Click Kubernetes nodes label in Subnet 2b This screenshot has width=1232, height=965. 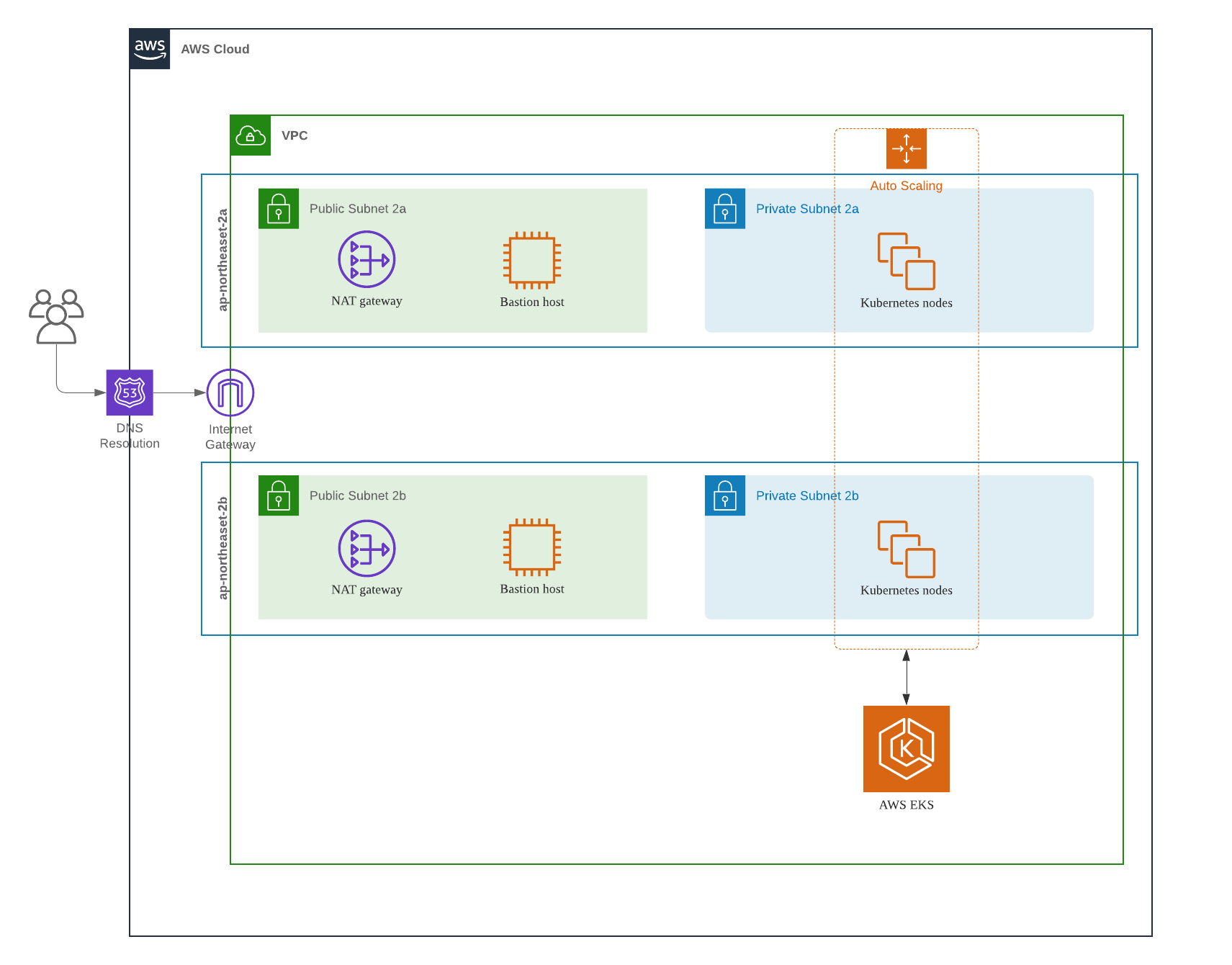pos(907,591)
